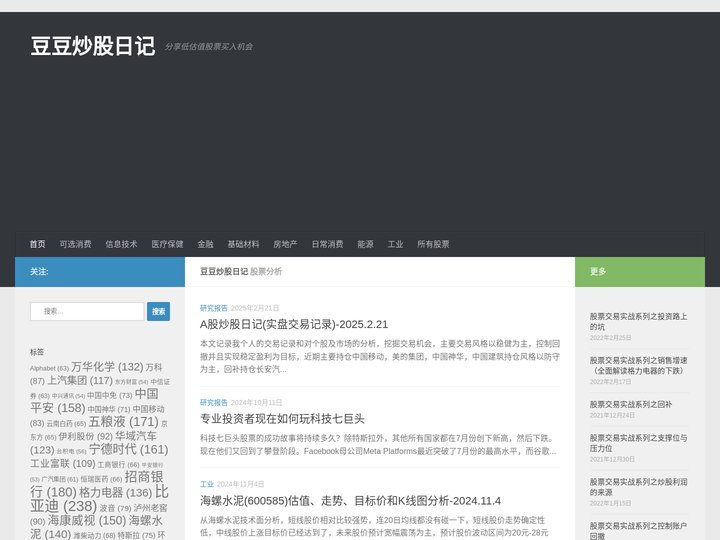720x540 pixels.
Task: Select the 日常消费 menu item
Action: (x=327, y=244)
